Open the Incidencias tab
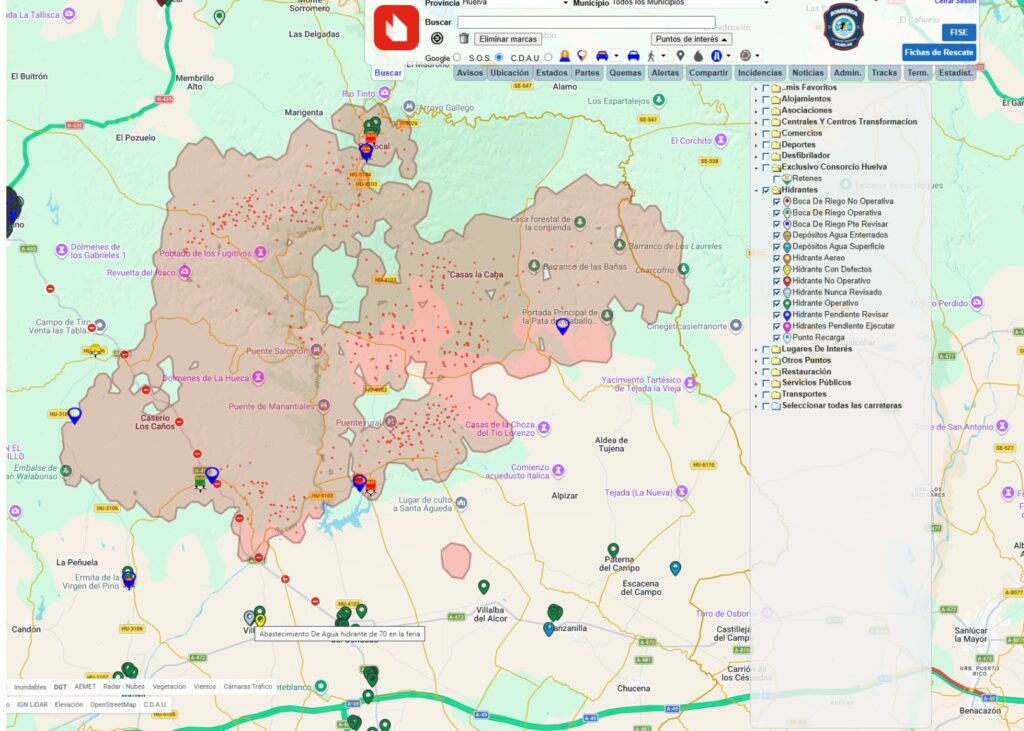 click(760, 73)
